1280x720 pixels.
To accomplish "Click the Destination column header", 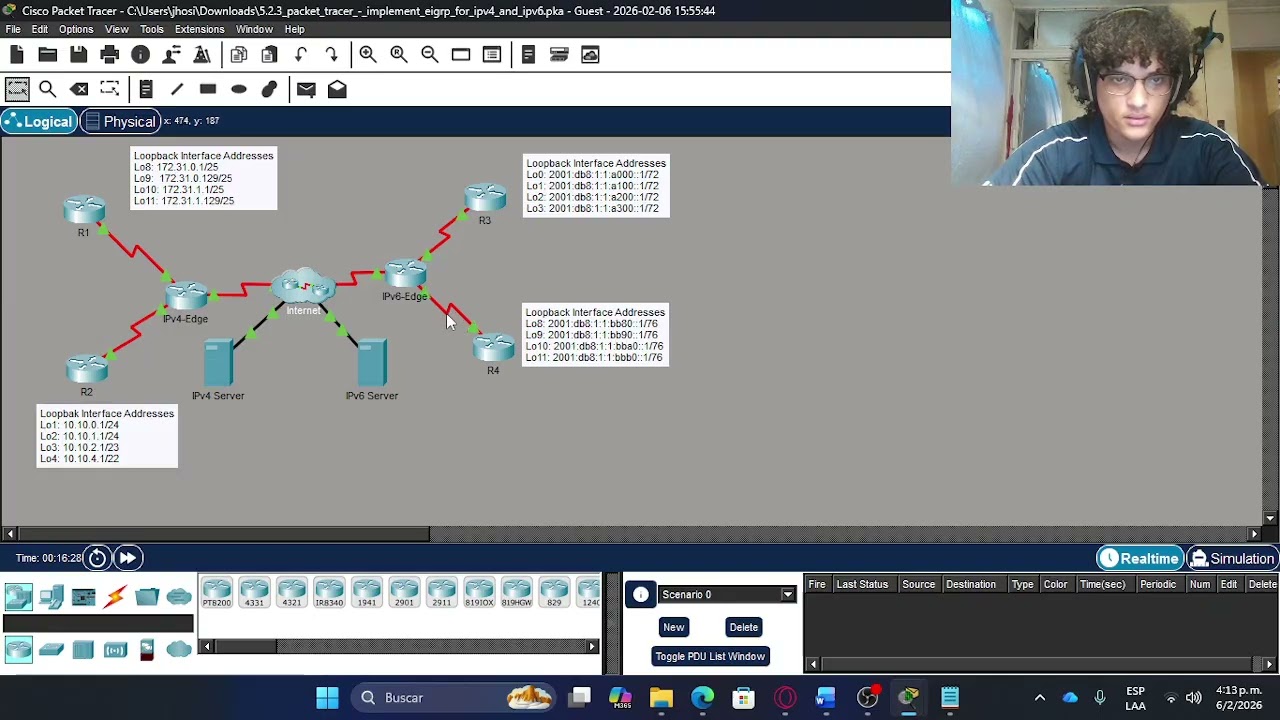I will [970, 584].
